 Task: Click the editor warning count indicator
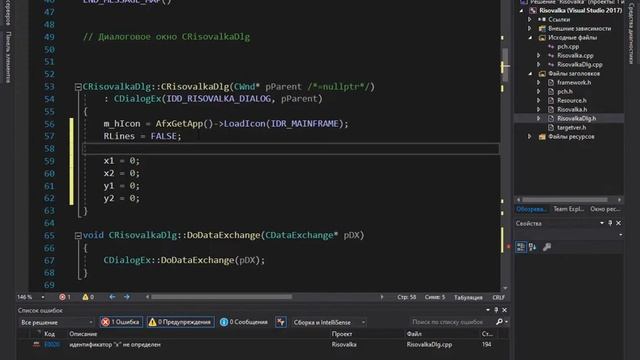[x=88, y=297]
